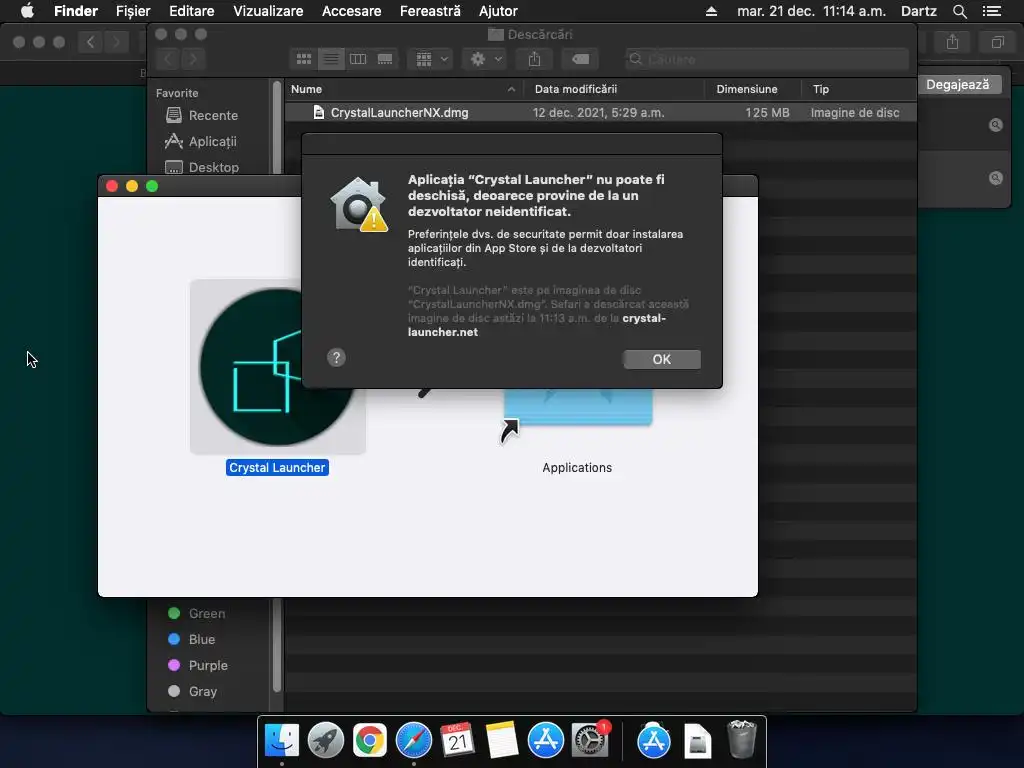Click the lower magnifier icon under Degajează
This screenshot has height=768, width=1024.
pos(995,178)
